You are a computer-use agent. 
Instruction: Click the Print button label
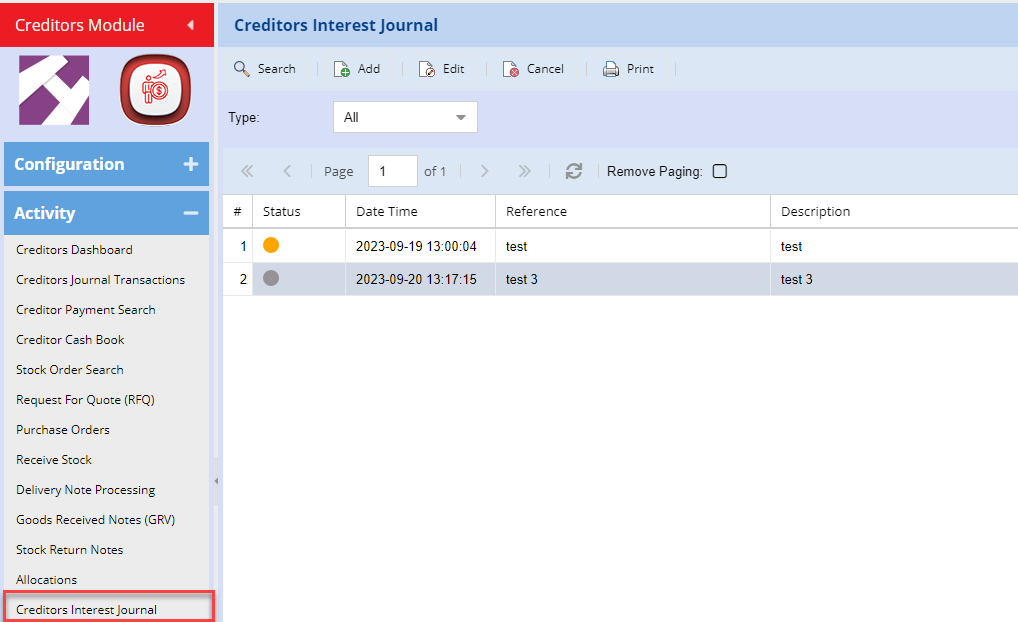pyautogui.click(x=640, y=69)
